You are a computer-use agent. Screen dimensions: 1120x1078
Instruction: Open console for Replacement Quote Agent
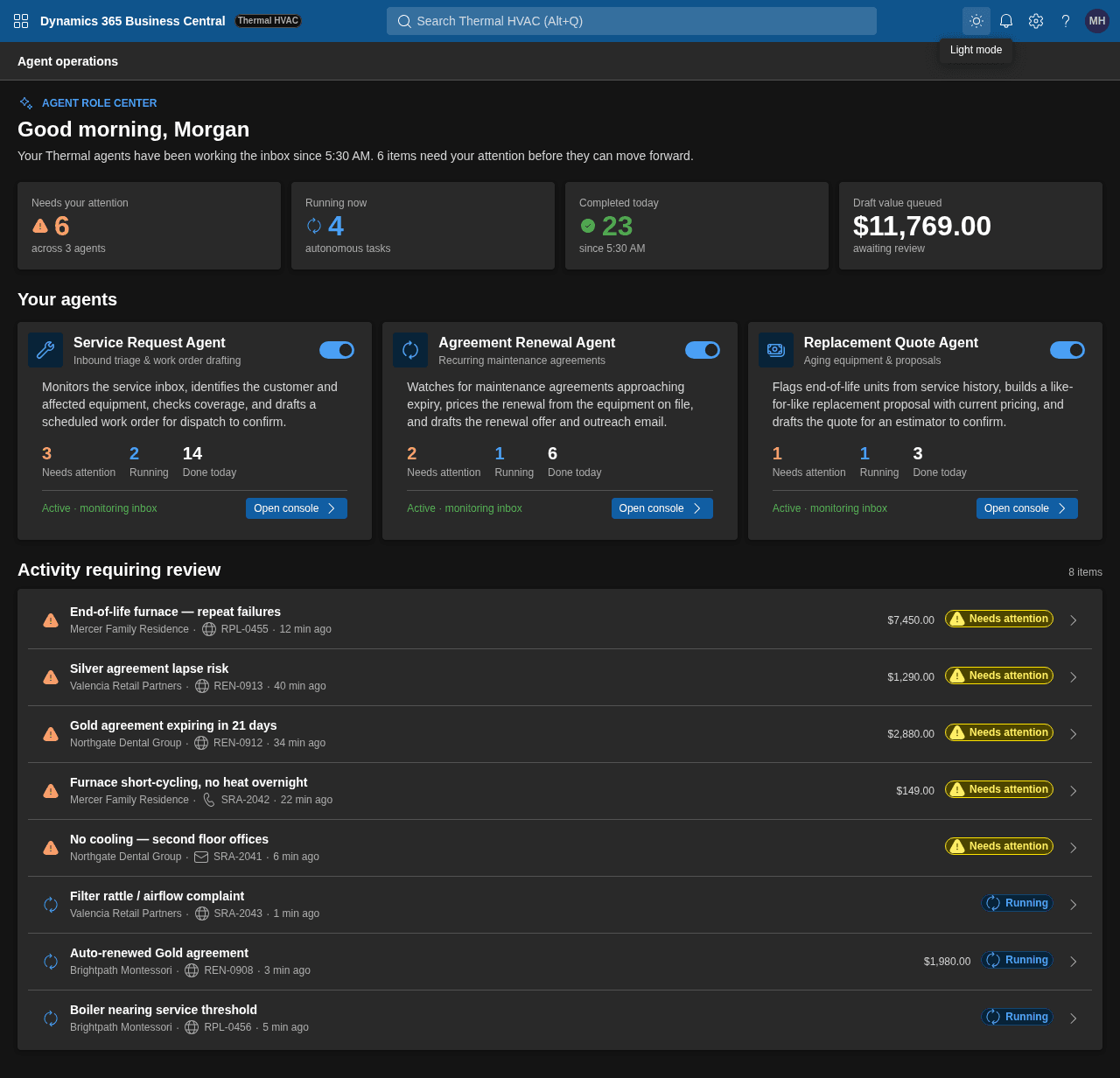[x=1027, y=508]
